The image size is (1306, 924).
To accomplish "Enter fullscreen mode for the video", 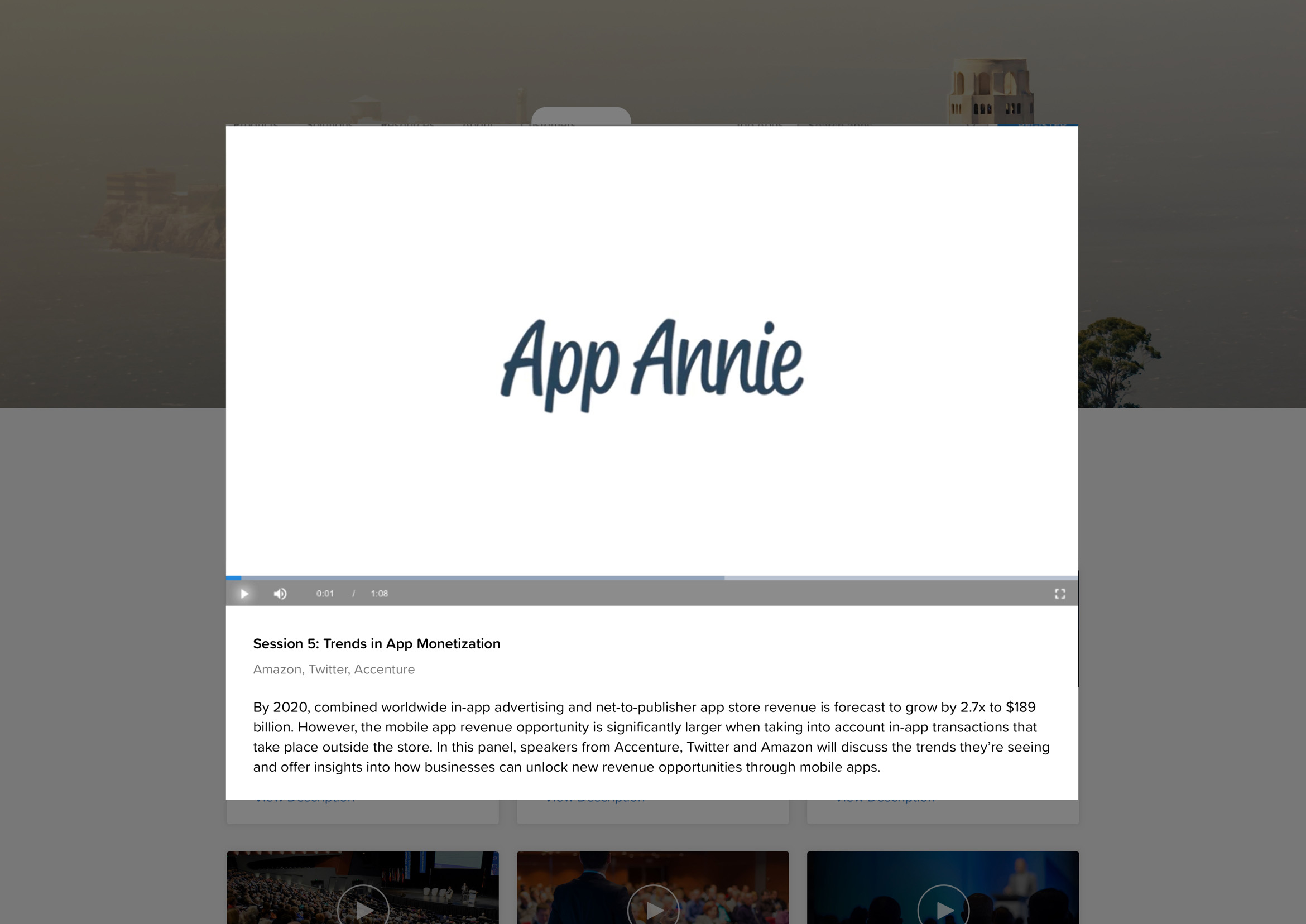I will pyautogui.click(x=1060, y=594).
